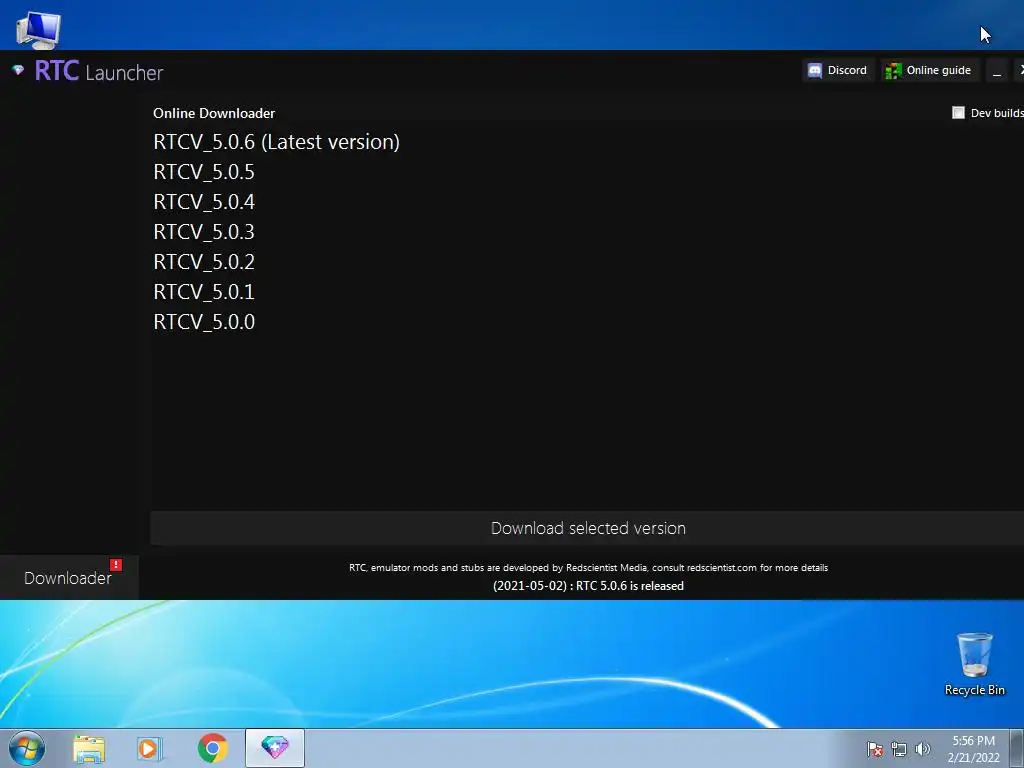
Task: Launch Windows Media Player from taskbar
Action: 149,748
